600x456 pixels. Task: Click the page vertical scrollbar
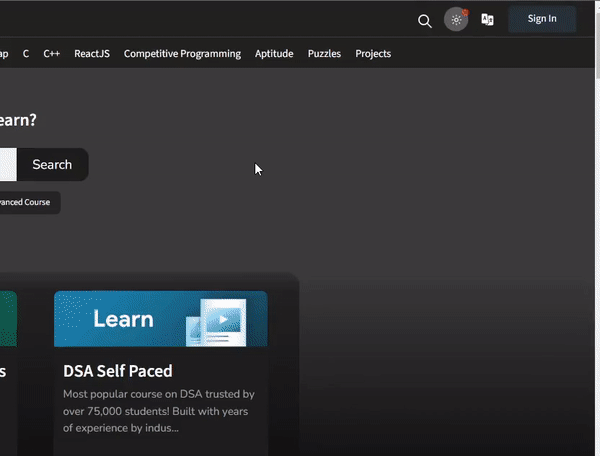point(597,228)
